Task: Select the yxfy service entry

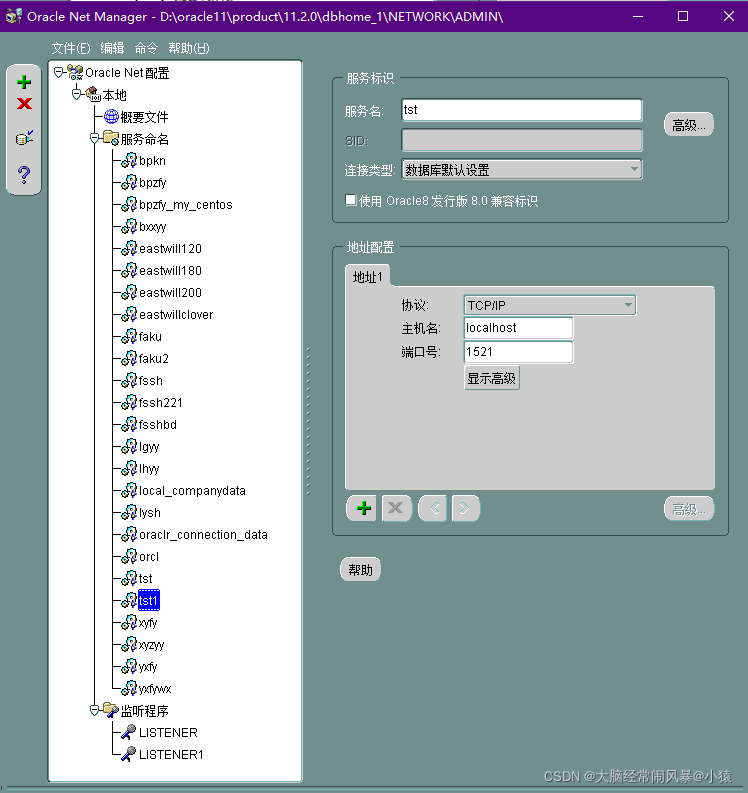Action: [x=148, y=667]
